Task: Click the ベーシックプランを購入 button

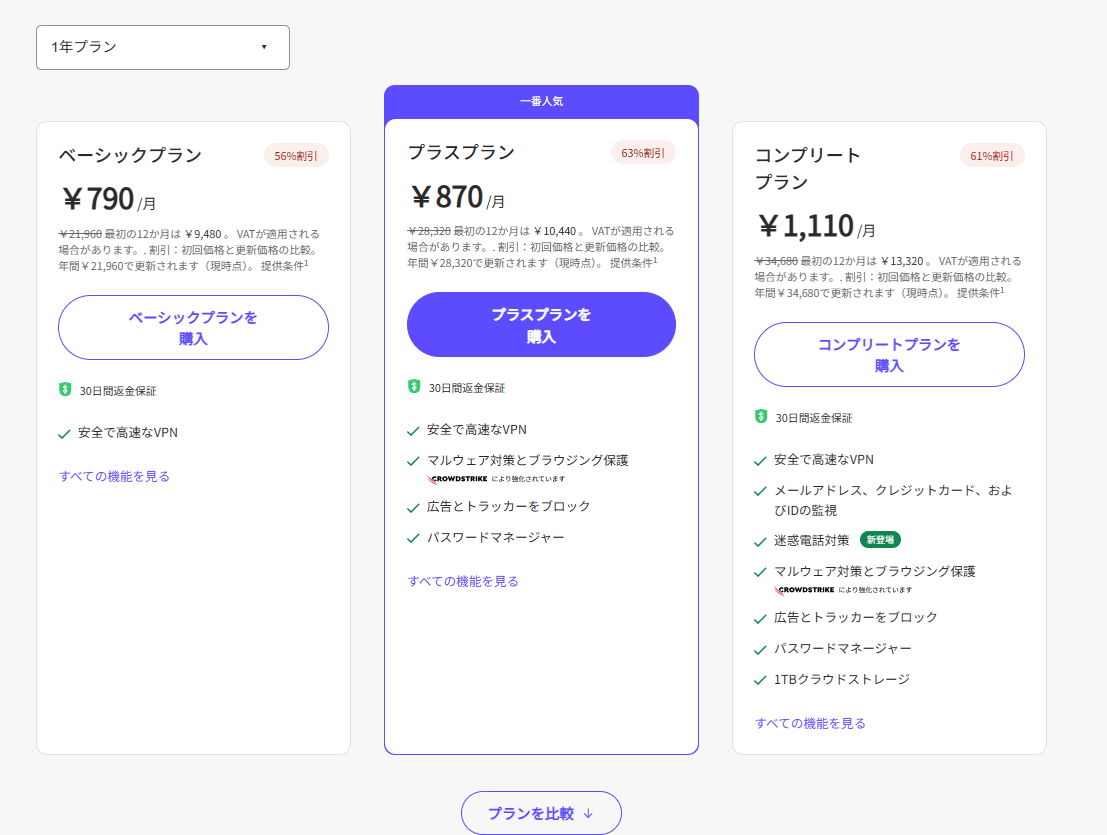Action: click(193, 328)
